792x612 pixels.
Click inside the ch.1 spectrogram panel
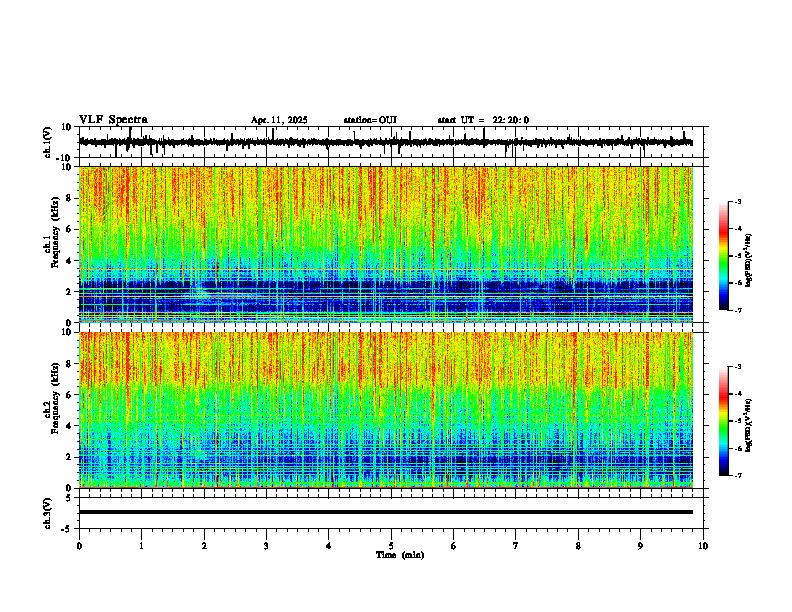pos(386,244)
